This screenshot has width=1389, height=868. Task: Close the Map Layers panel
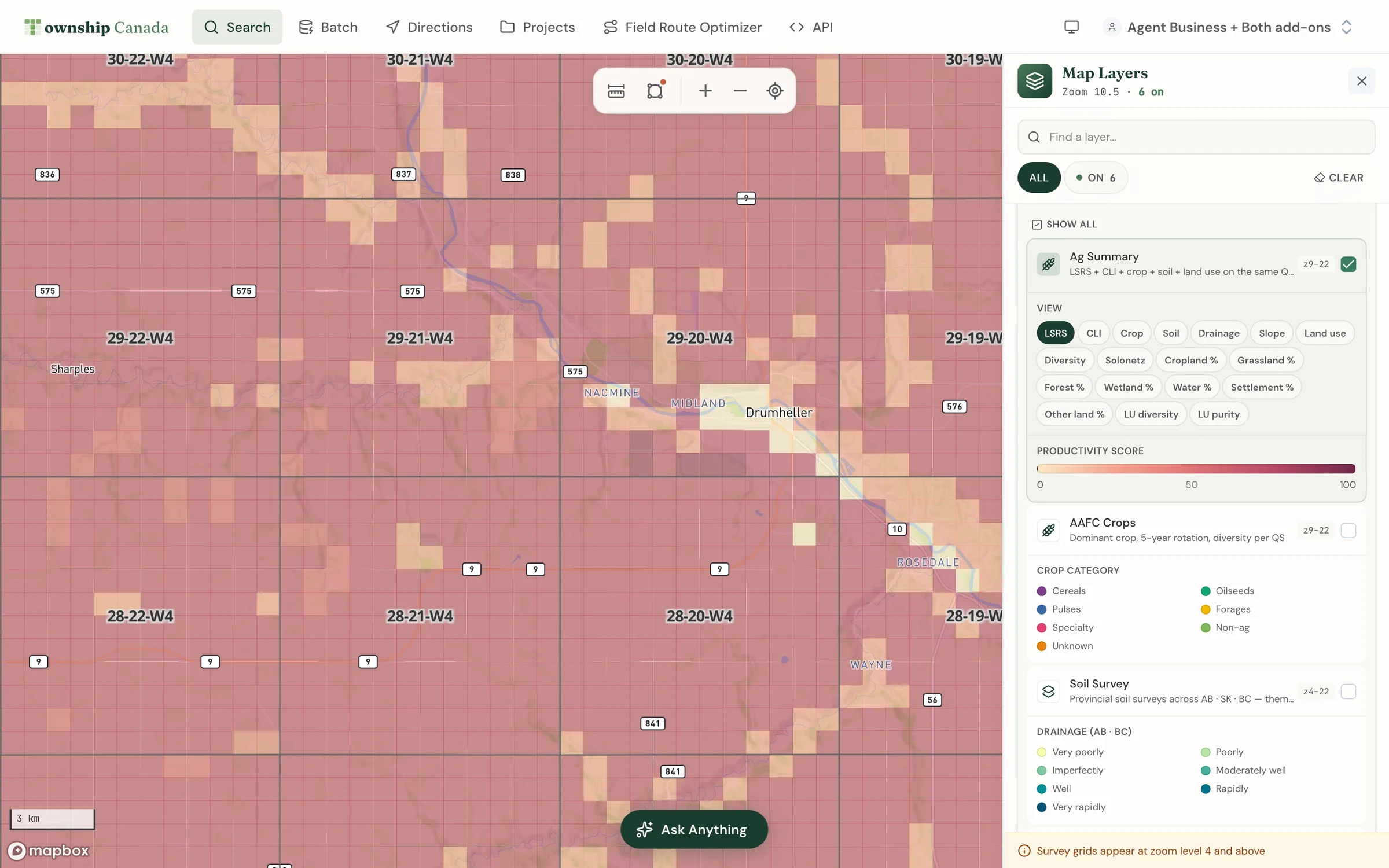[1361, 81]
